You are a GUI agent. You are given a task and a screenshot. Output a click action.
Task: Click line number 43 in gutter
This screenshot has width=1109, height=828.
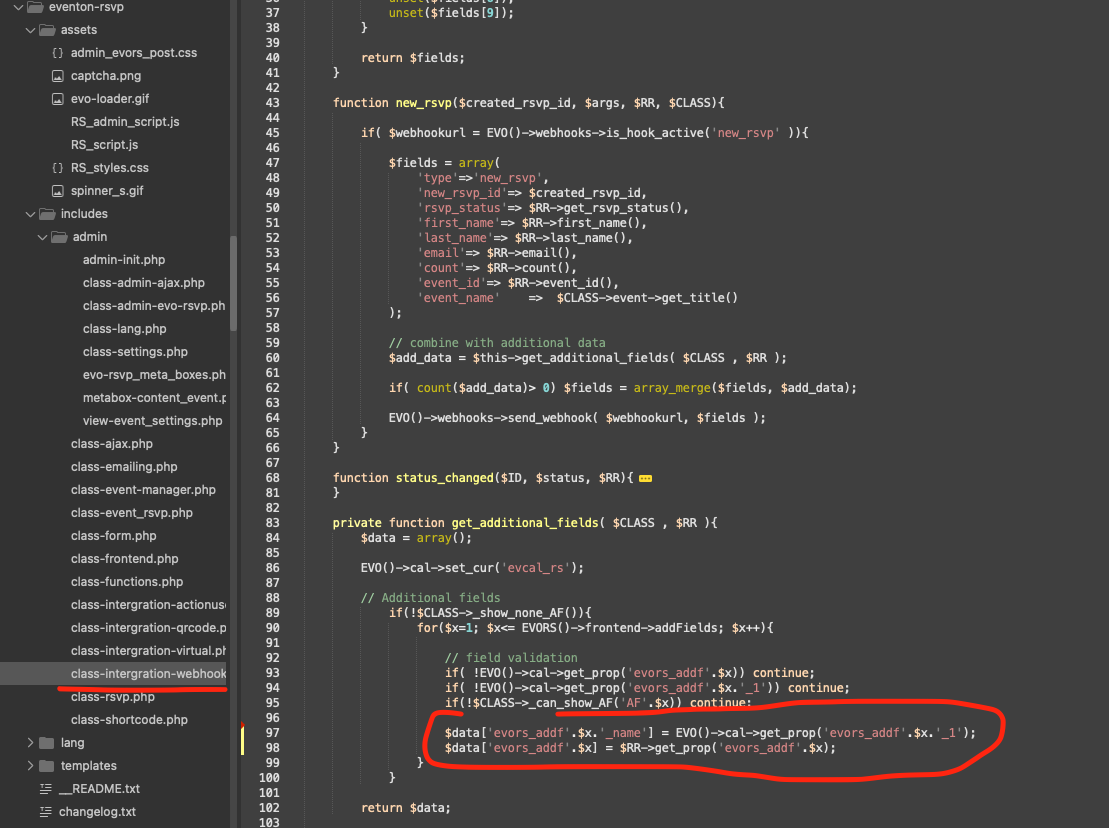[x=272, y=103]
